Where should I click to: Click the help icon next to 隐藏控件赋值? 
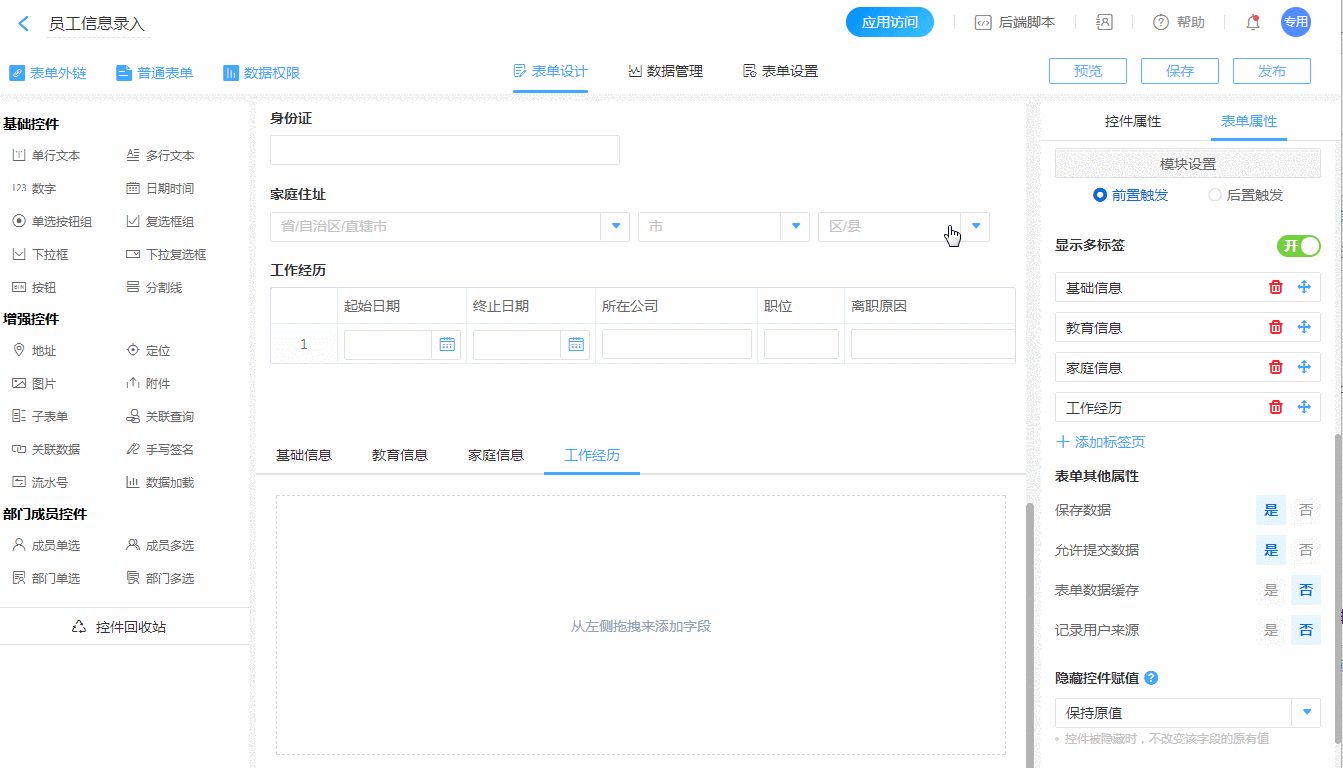click(1151, 678)
